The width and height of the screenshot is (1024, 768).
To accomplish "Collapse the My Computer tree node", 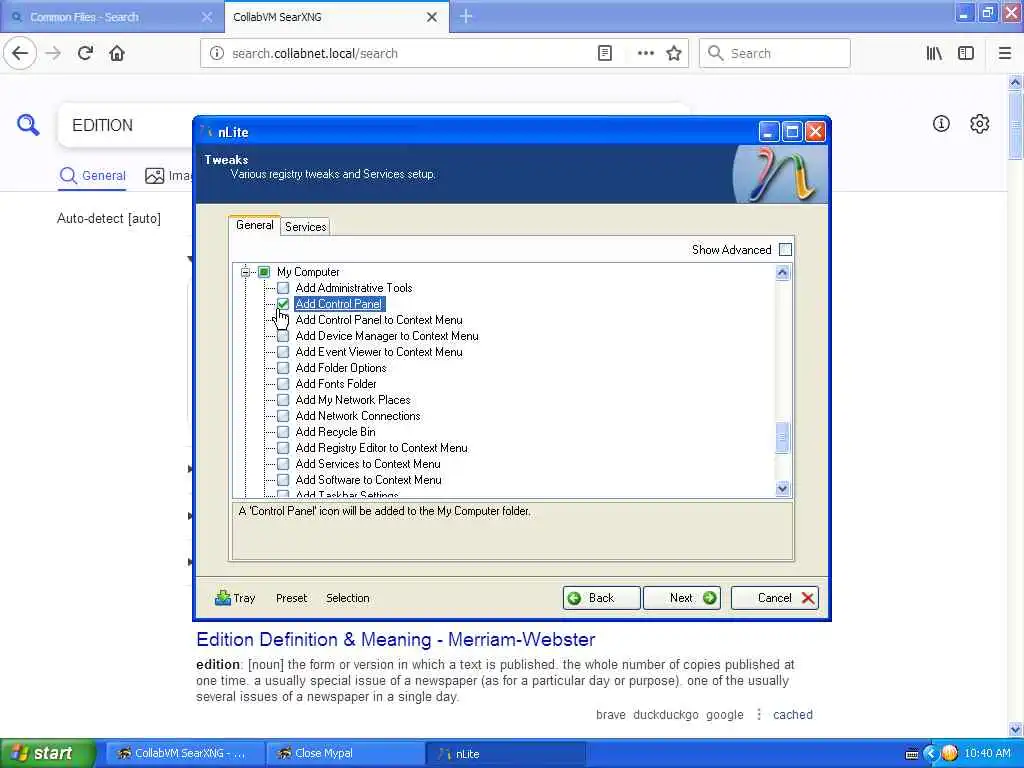I will click(x=245, y=272).
